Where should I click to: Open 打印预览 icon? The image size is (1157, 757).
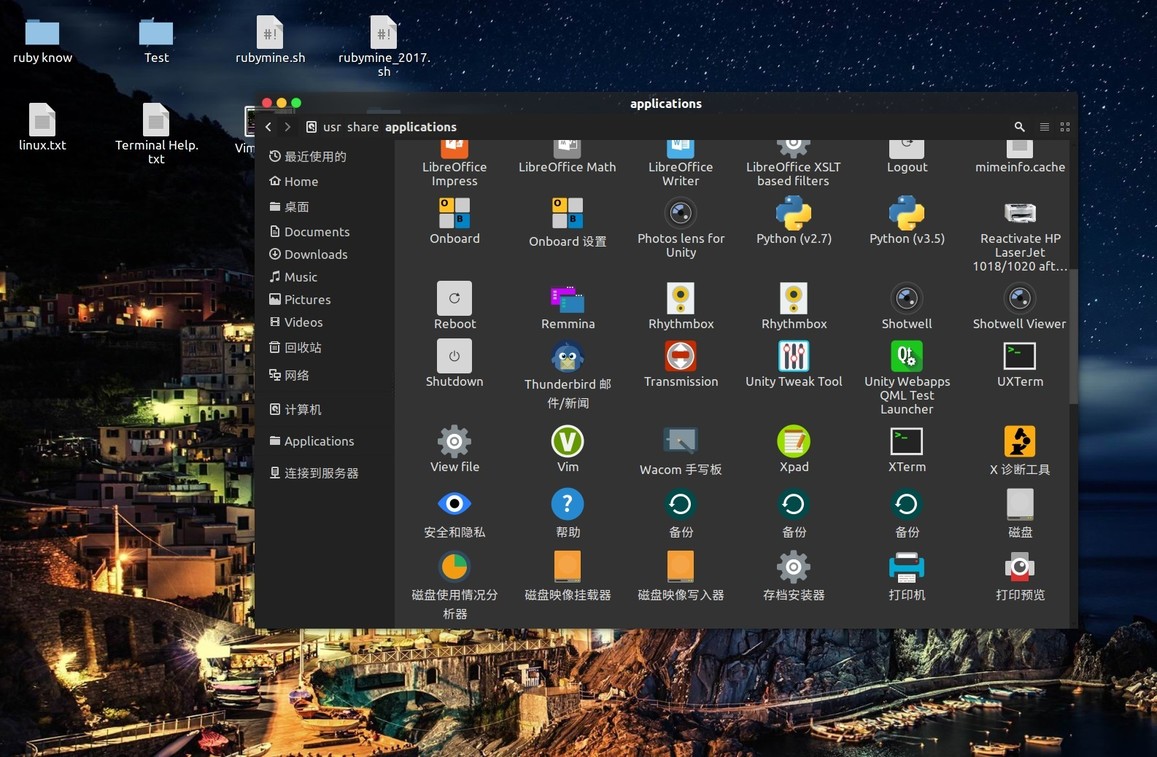(1020, 567)
